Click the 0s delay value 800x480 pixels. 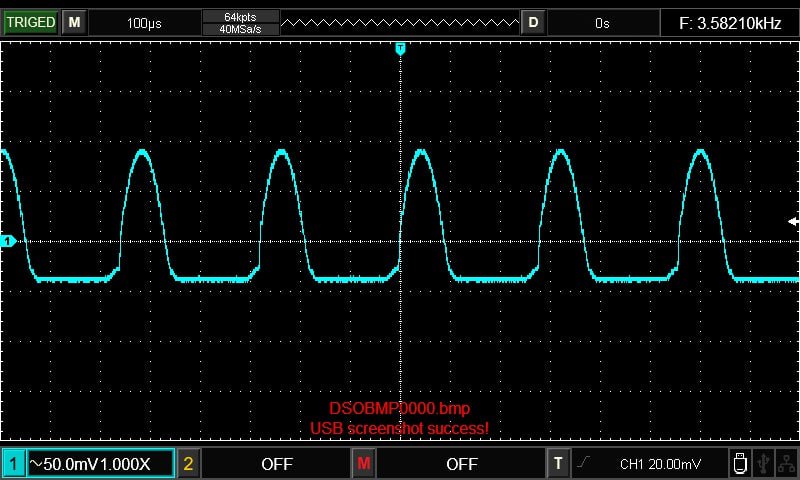click(x=602, y=23)
